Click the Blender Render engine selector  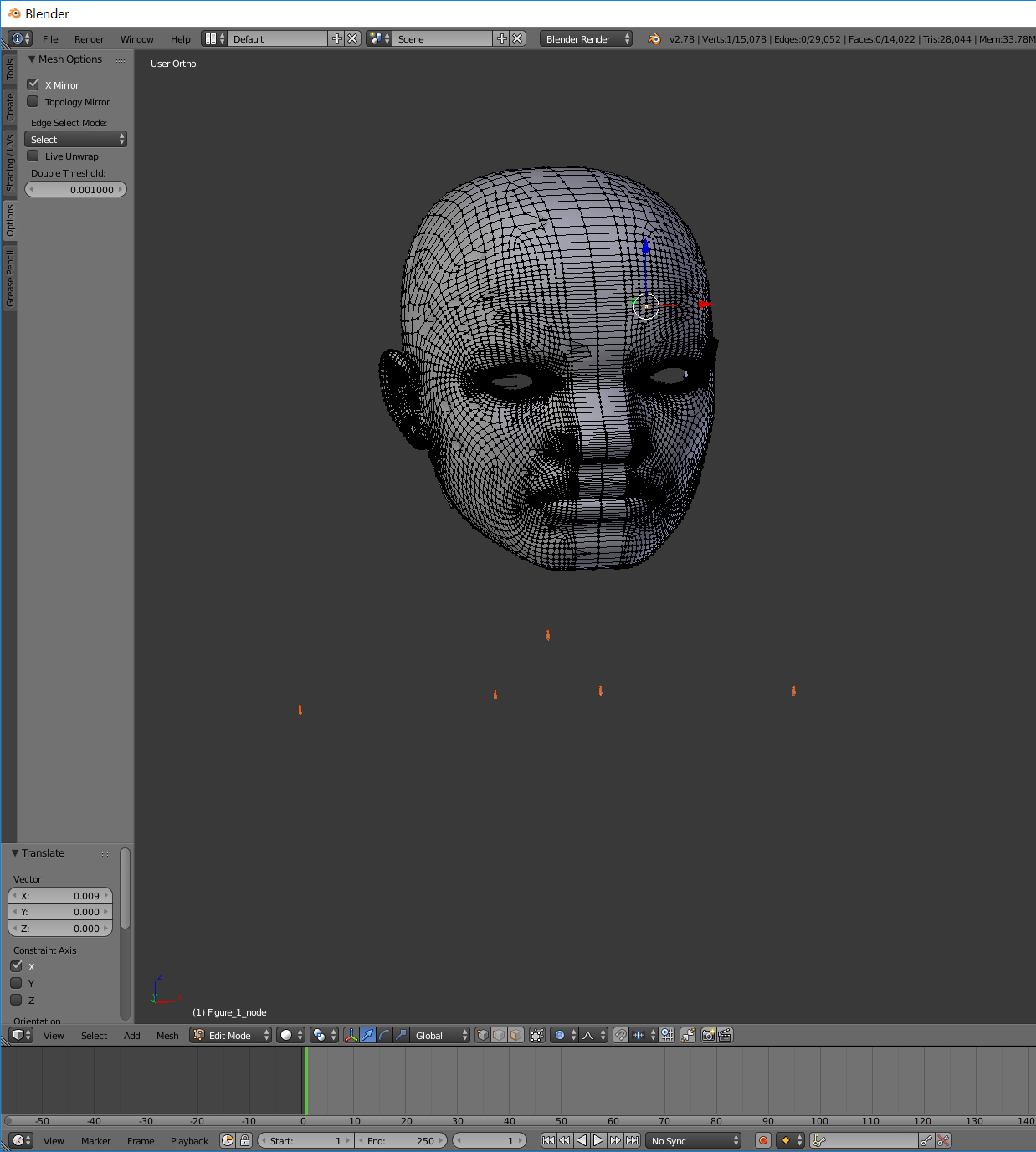586,38
